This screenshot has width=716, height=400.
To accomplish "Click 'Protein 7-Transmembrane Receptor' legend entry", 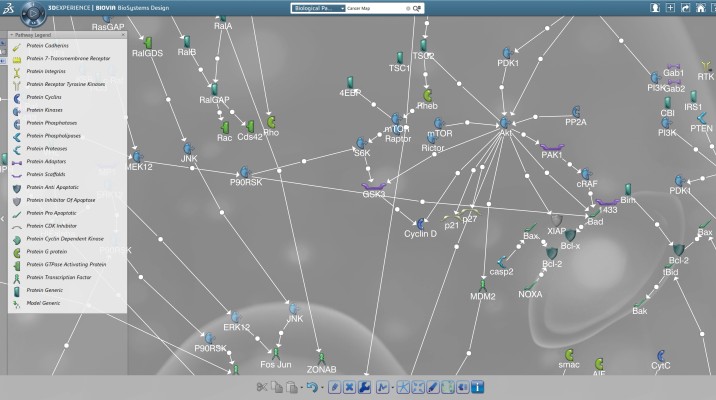I will point(68,58).
